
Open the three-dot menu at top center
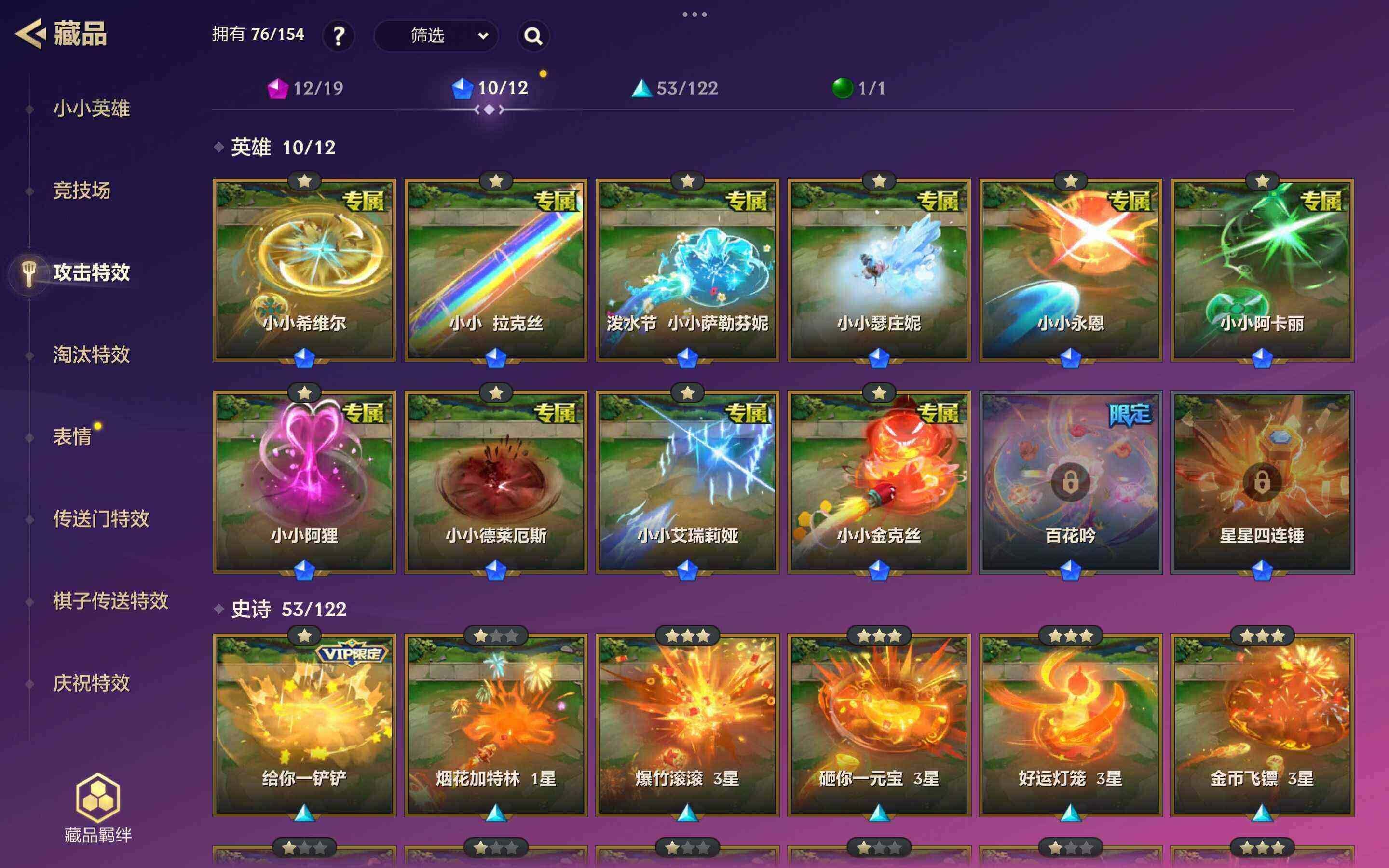pos(694,14)
